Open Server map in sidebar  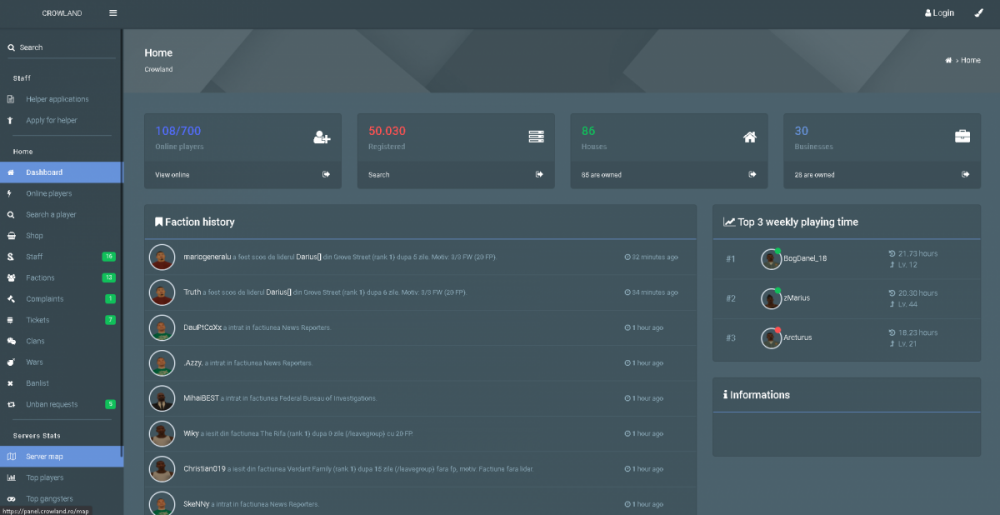coord(60,457)
